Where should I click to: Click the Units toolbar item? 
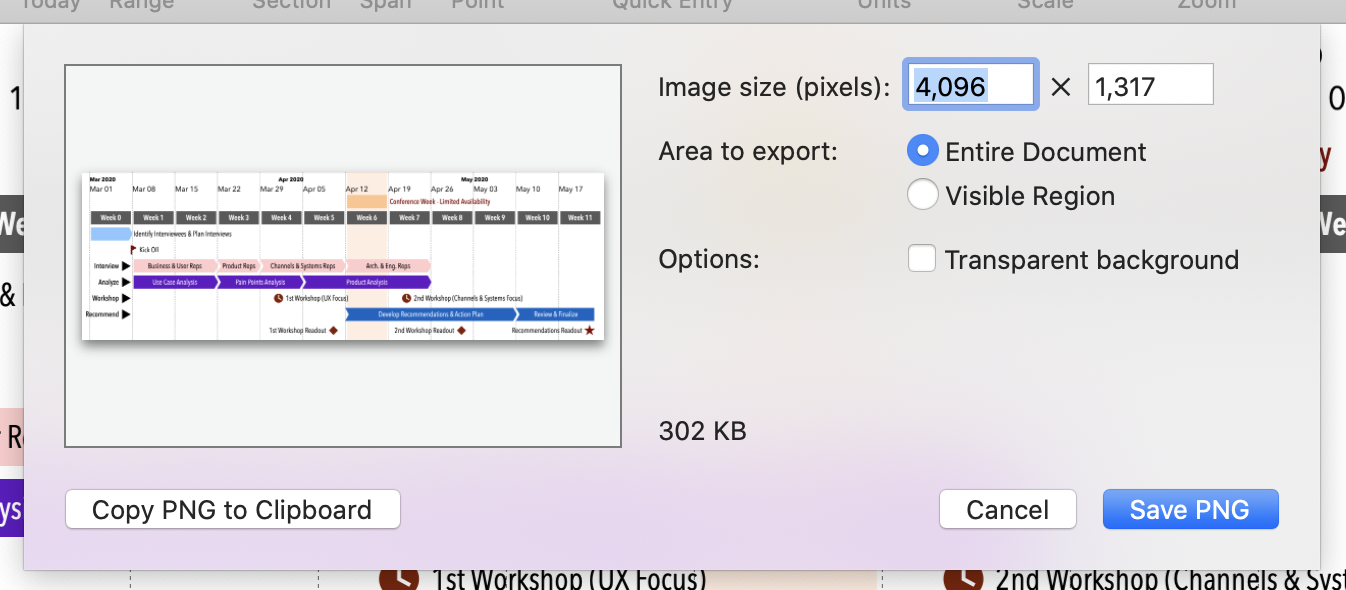tap(884, 5)
